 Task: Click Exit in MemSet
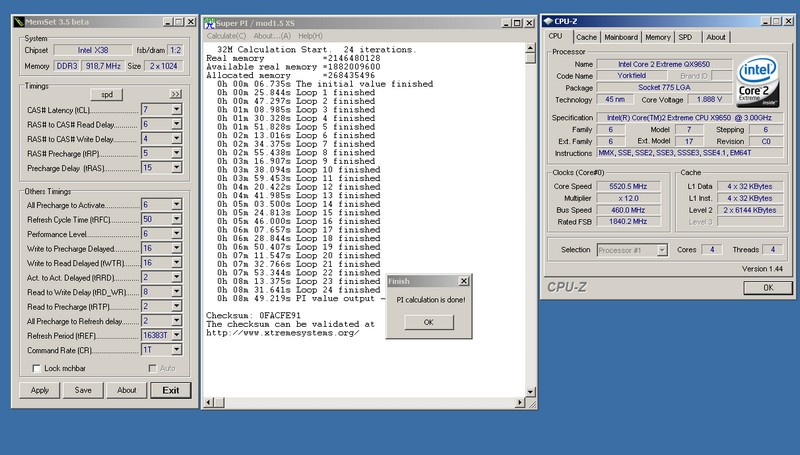point(171,390)
